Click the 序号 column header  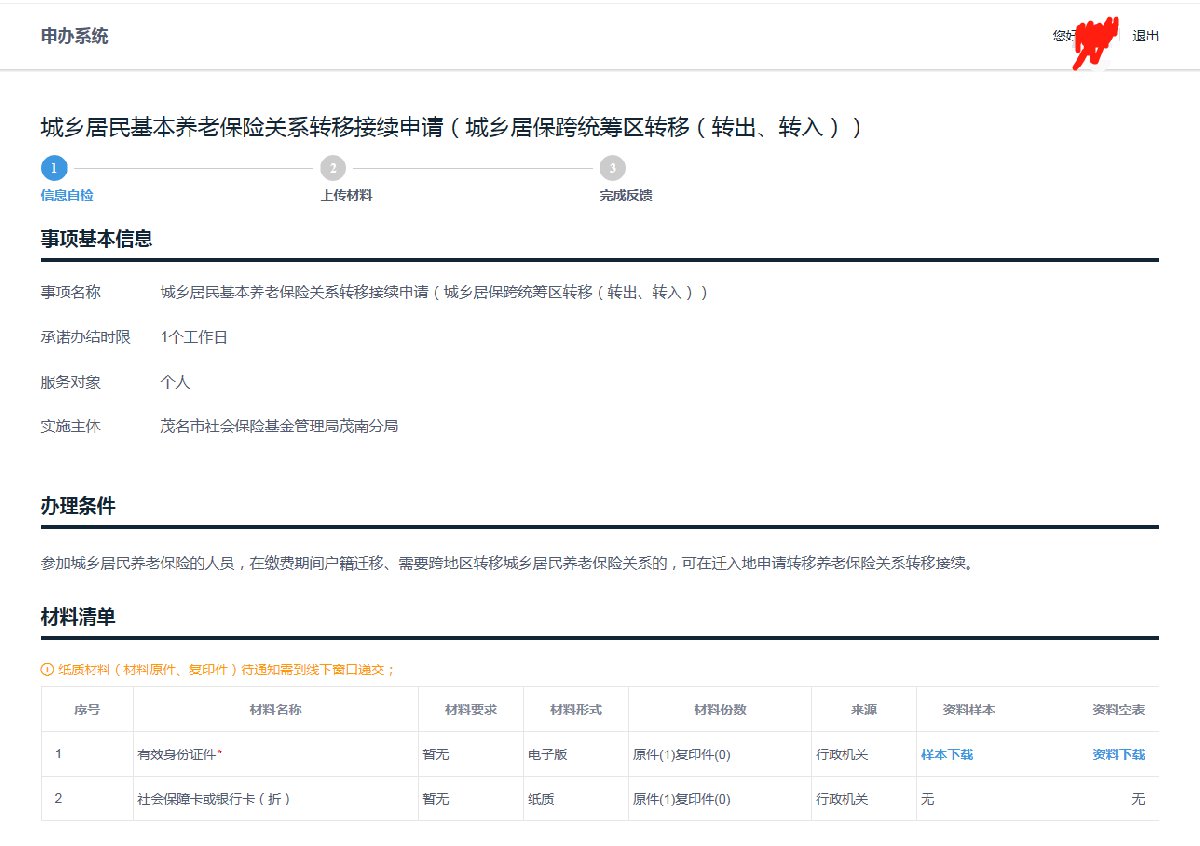pyautogui.click(x=87, y=710)
